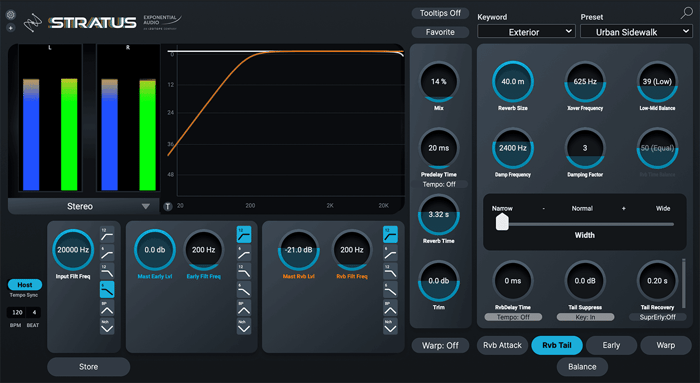
Task: Select the 12 dB high-pass input filter icon
Action: coord(107,234)
